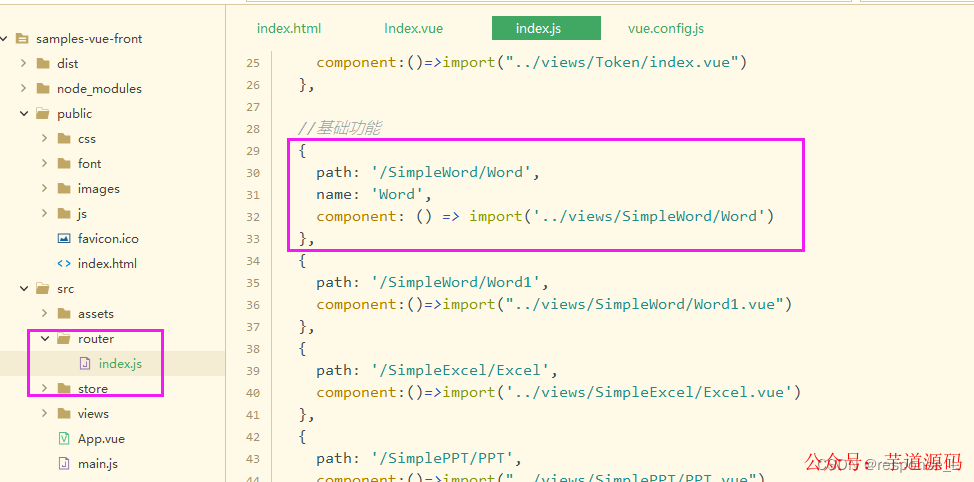974x482 pixels.
Task: Click the src folder icon
Action: [x=43, y=289]
